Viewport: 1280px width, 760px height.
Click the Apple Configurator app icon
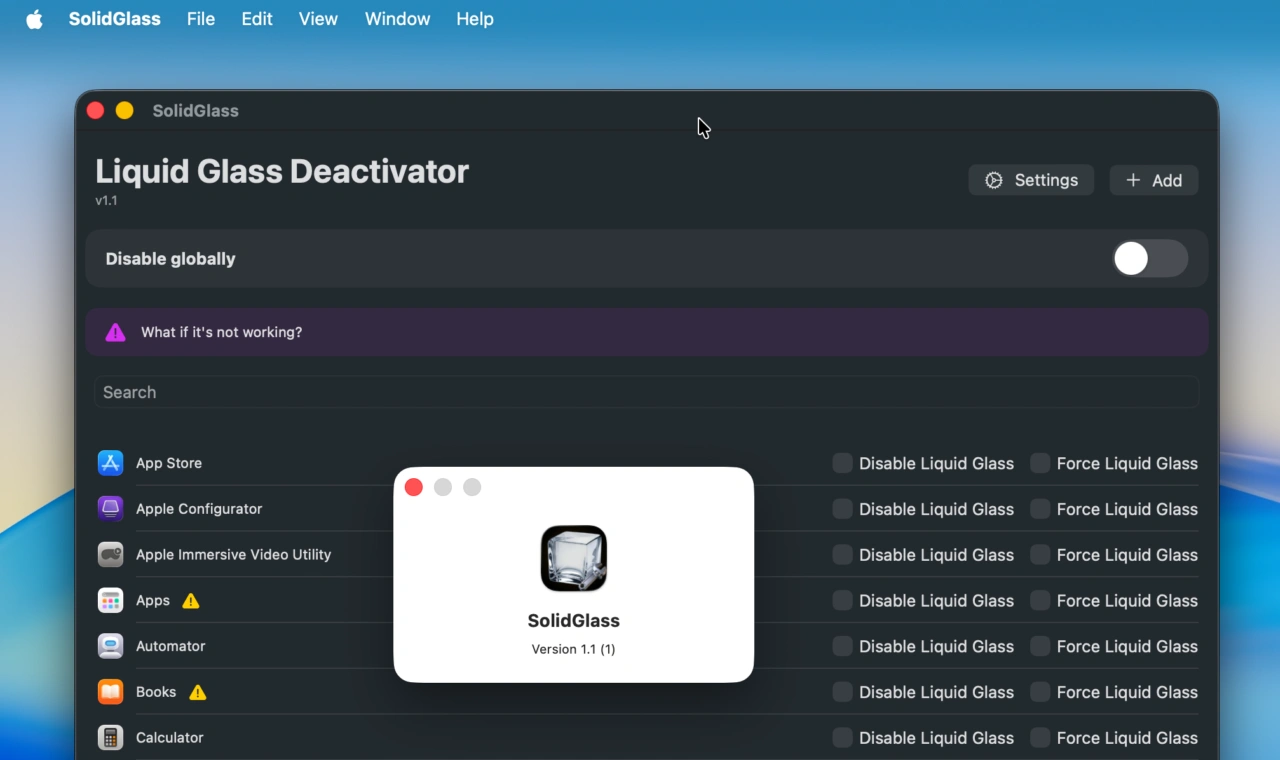tap(110, 509)
